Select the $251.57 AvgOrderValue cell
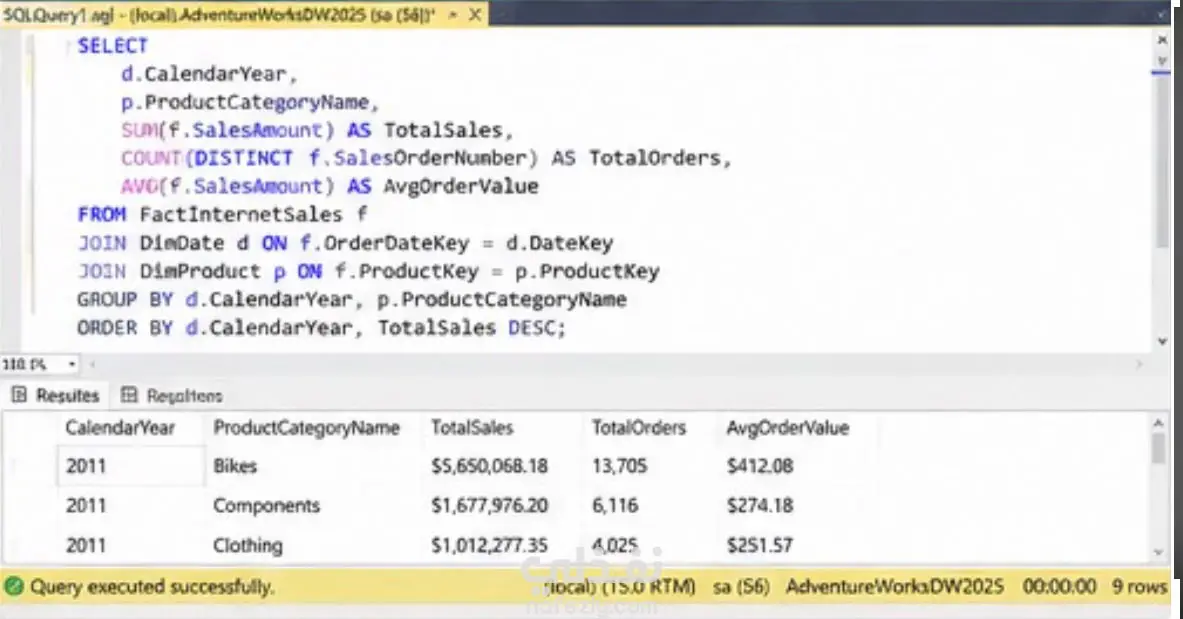This screenshot has width=1183, height=619. [760, 545]
